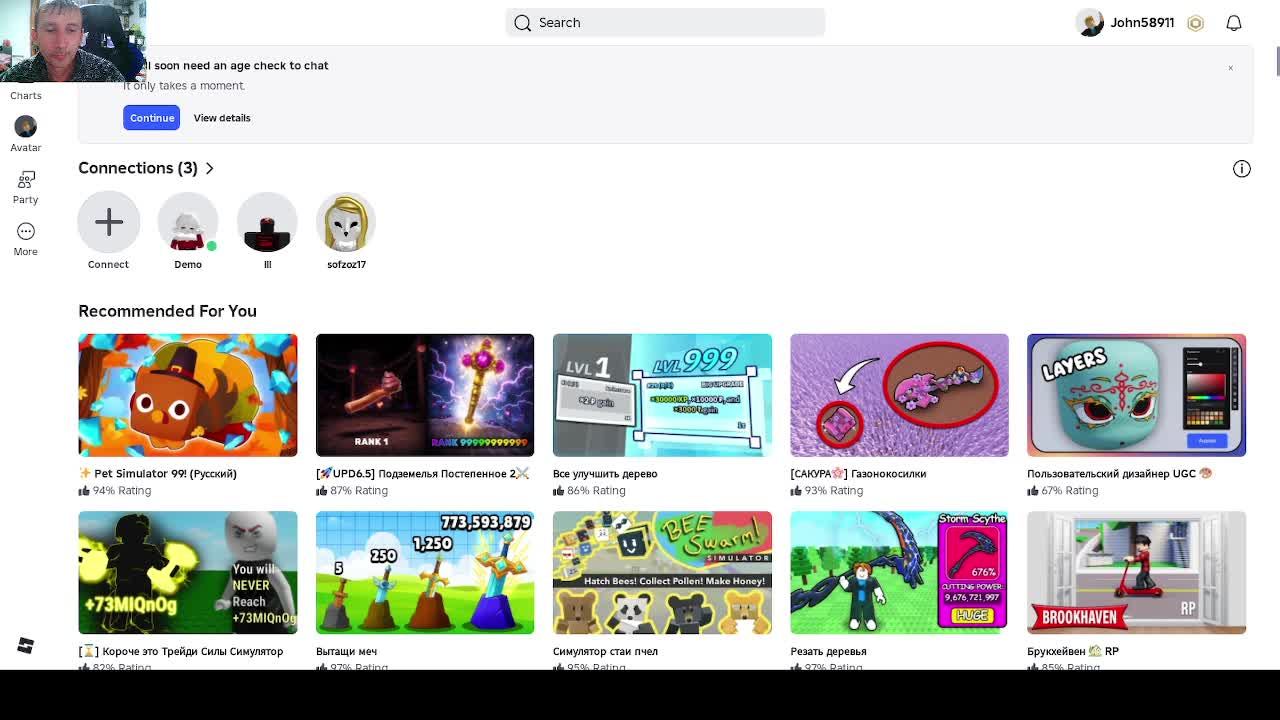The width and height of the screenshot is (1280, 720).
Task: Open the Все улучшить дерево thumbnail
Action: click(x=662, y=395)
